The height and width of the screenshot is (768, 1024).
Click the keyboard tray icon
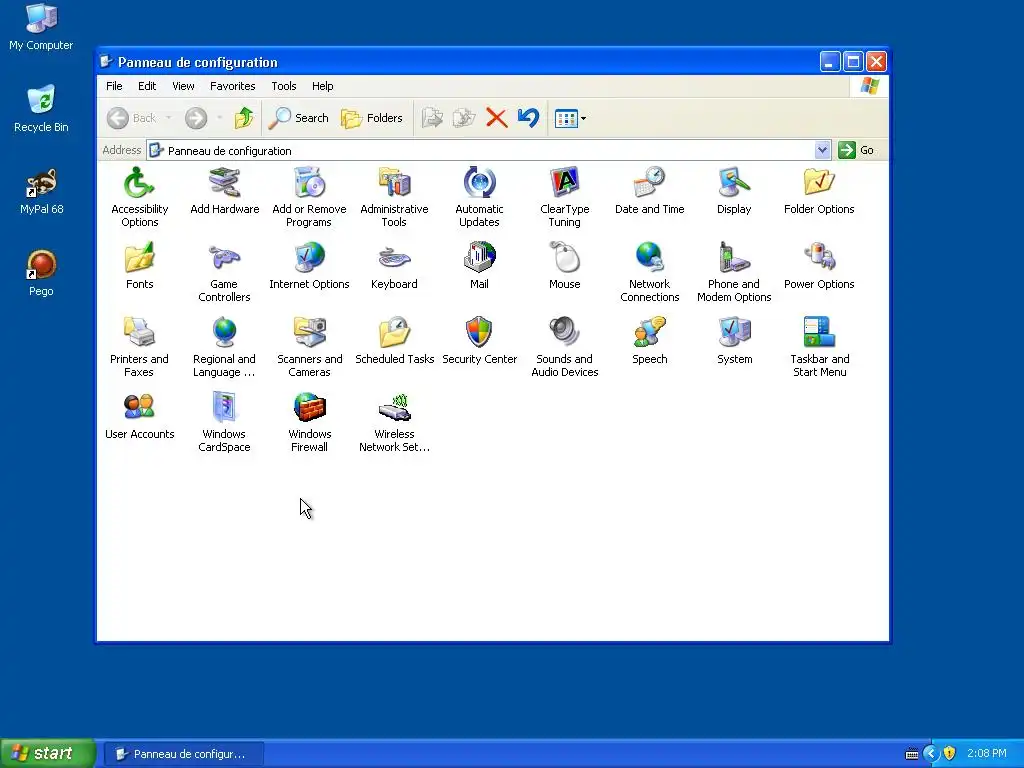912,754
